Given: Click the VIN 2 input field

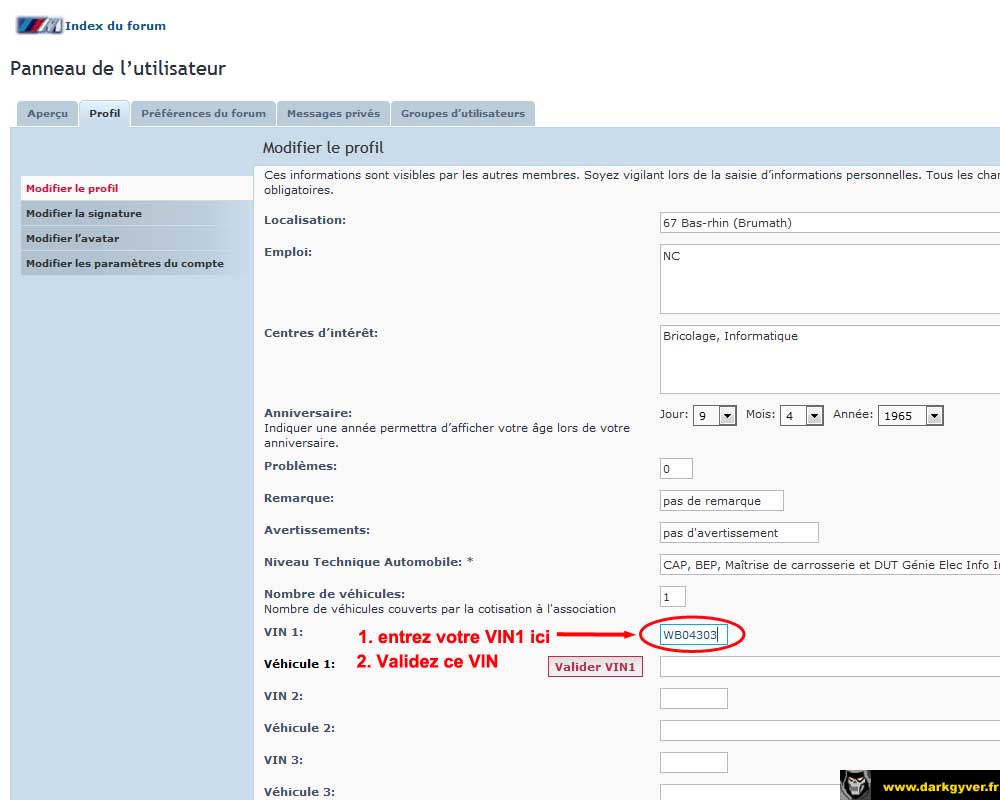Looking at the screenshot, I should pyautogui.click(x=693, y=698).
